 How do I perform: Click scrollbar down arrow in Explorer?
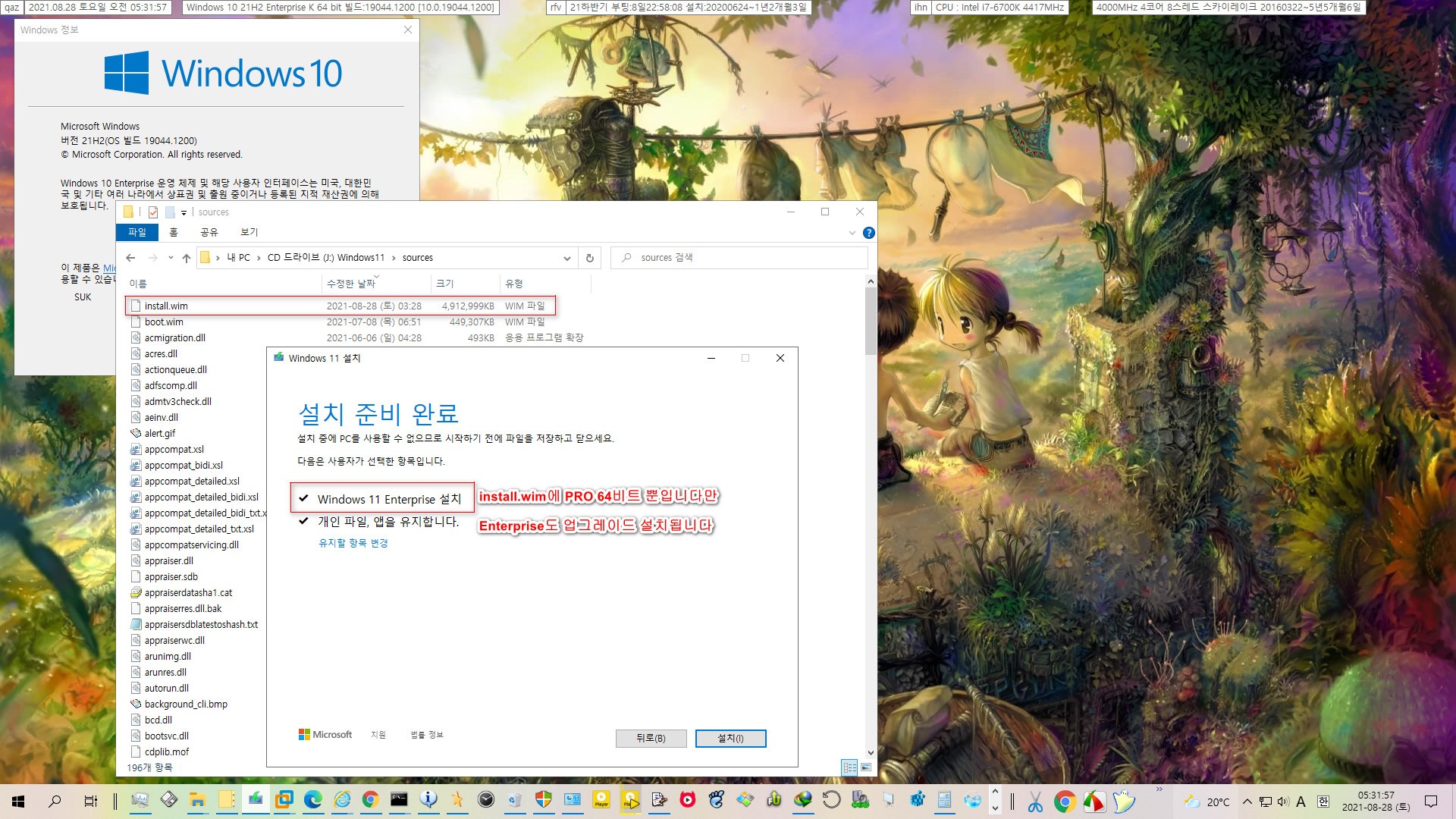[x=871, y=753]
